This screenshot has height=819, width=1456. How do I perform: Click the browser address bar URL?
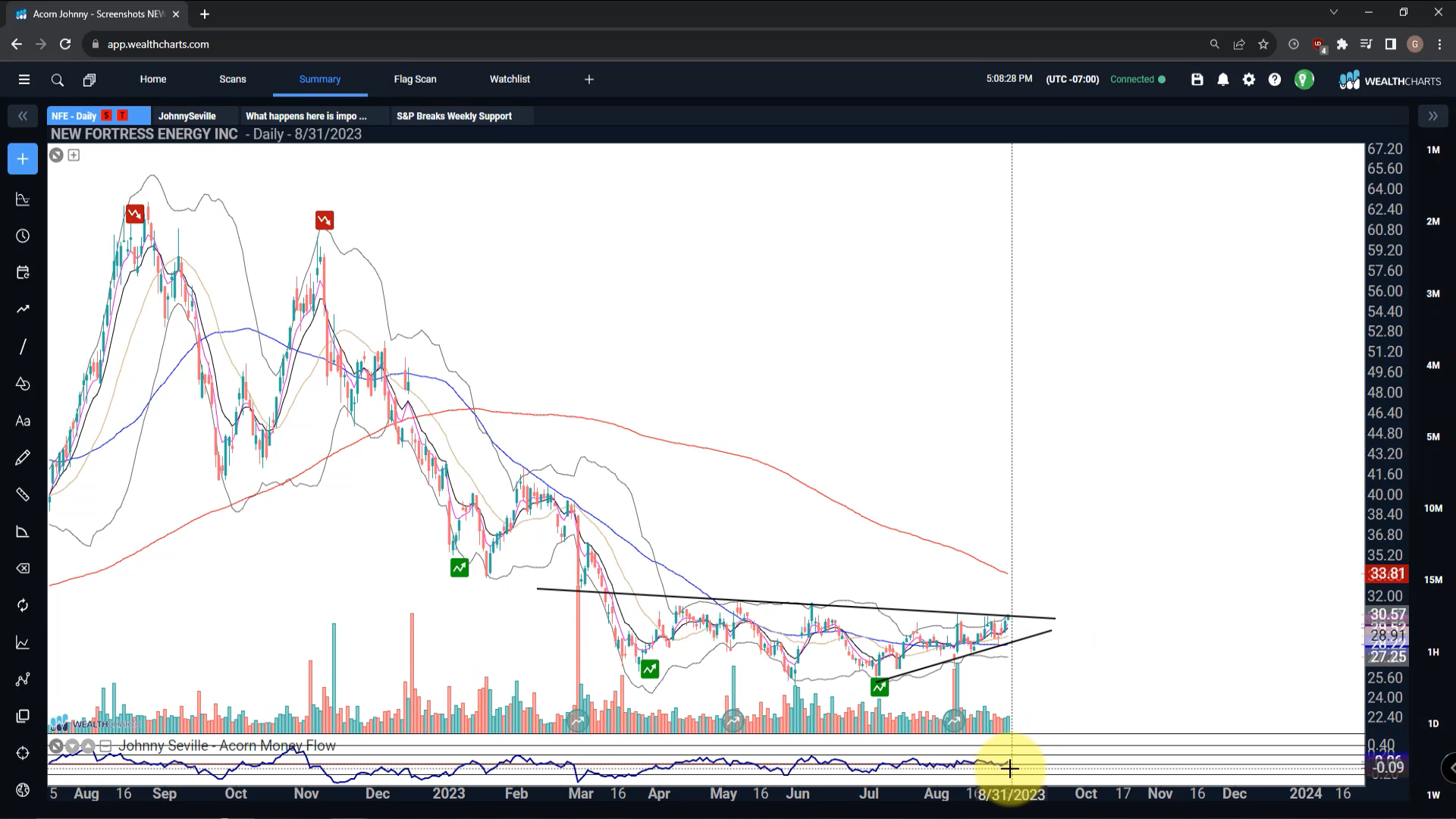[x=158, y=44]
